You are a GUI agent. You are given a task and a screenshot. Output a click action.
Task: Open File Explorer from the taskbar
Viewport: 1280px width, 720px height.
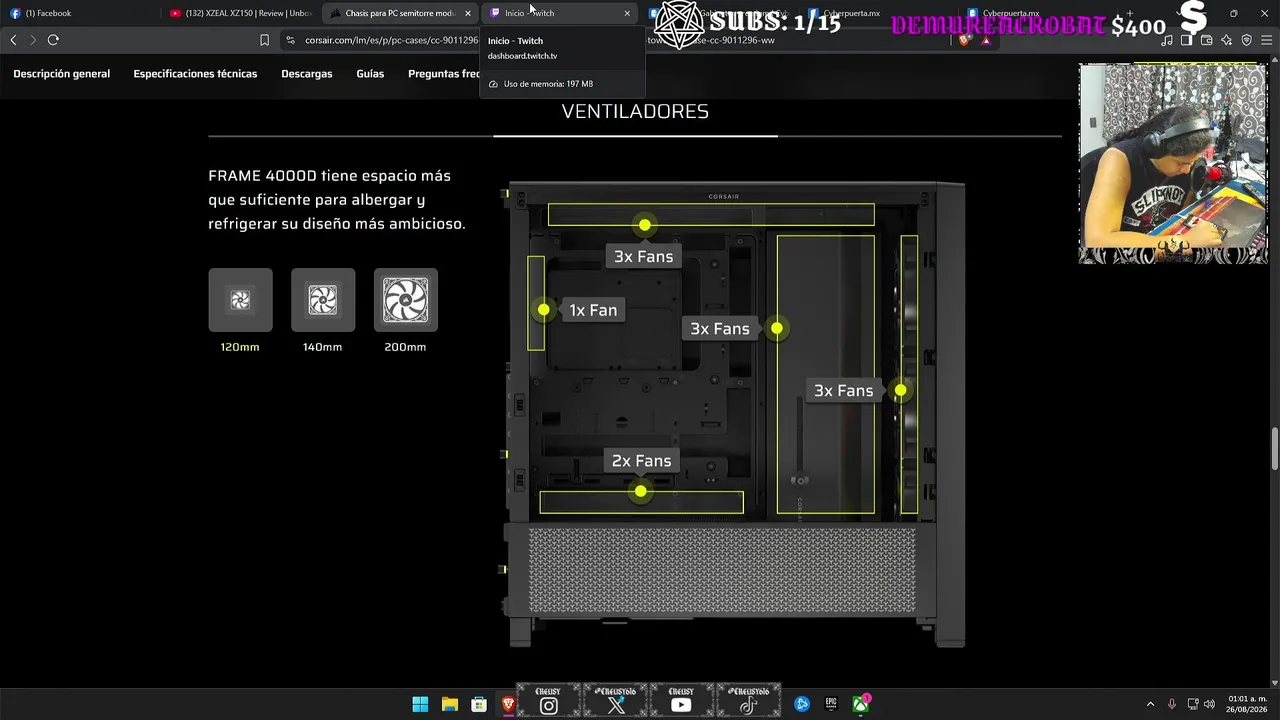pos(450,704)
